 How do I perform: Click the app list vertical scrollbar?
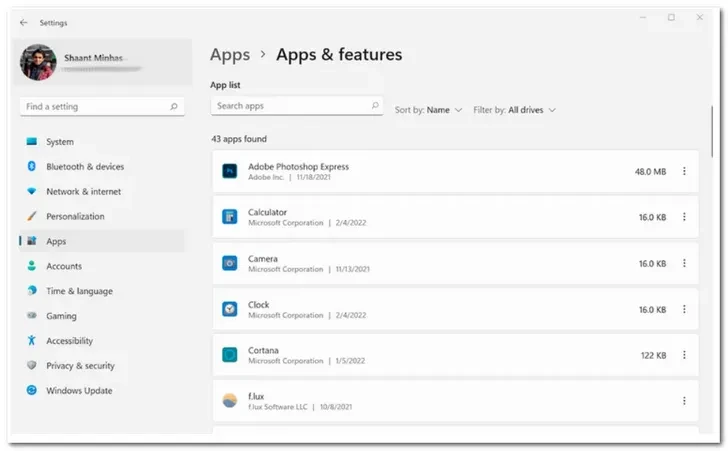[711, 132]
